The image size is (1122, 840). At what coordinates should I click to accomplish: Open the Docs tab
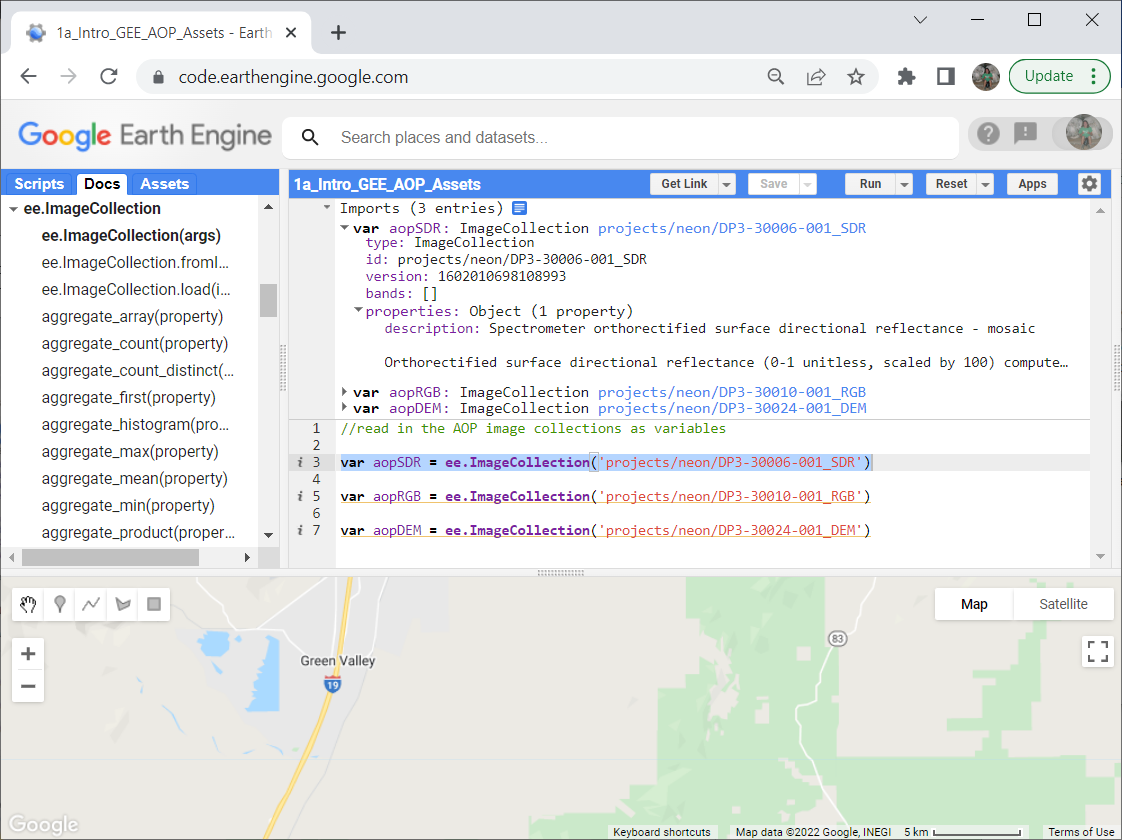click(102, 184)
